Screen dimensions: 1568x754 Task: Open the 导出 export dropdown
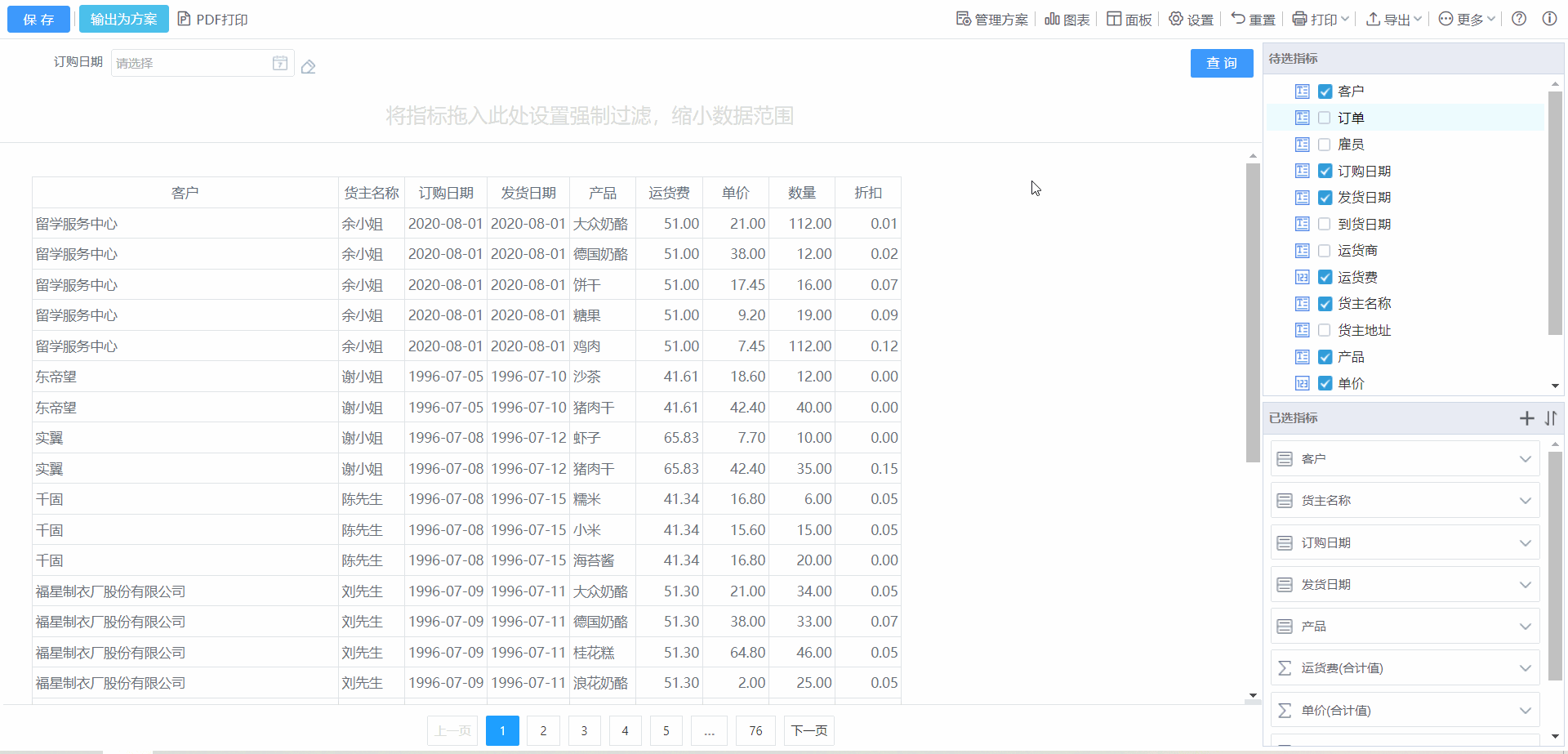coord(1394,20)
